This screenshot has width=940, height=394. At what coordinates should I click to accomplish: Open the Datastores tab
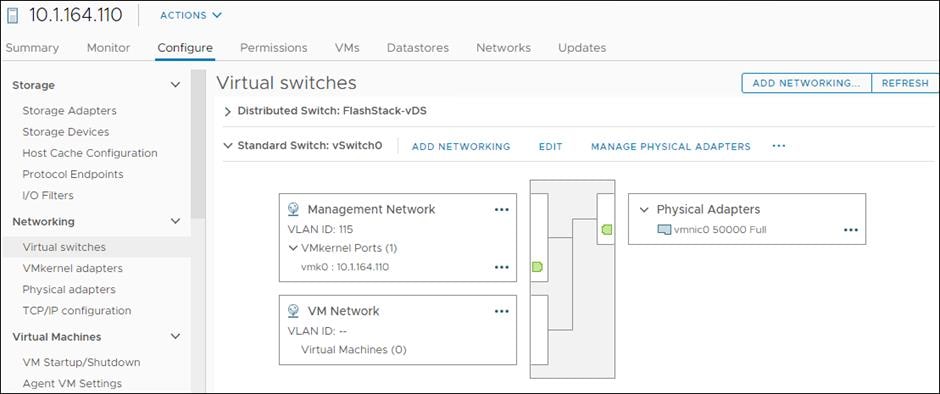[x=418, y=48]
